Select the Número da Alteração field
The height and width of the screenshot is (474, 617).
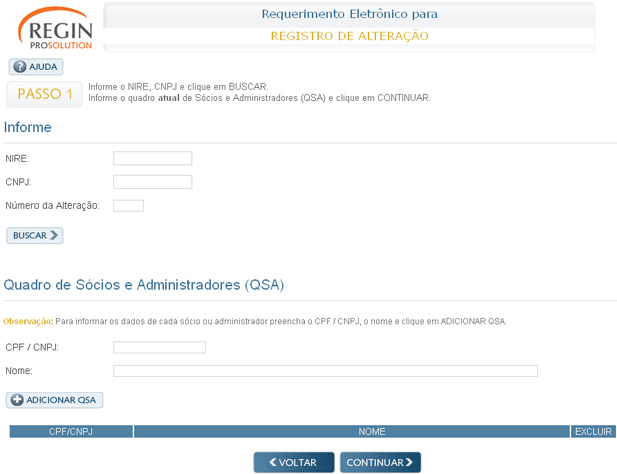click(x=128, y=206)
